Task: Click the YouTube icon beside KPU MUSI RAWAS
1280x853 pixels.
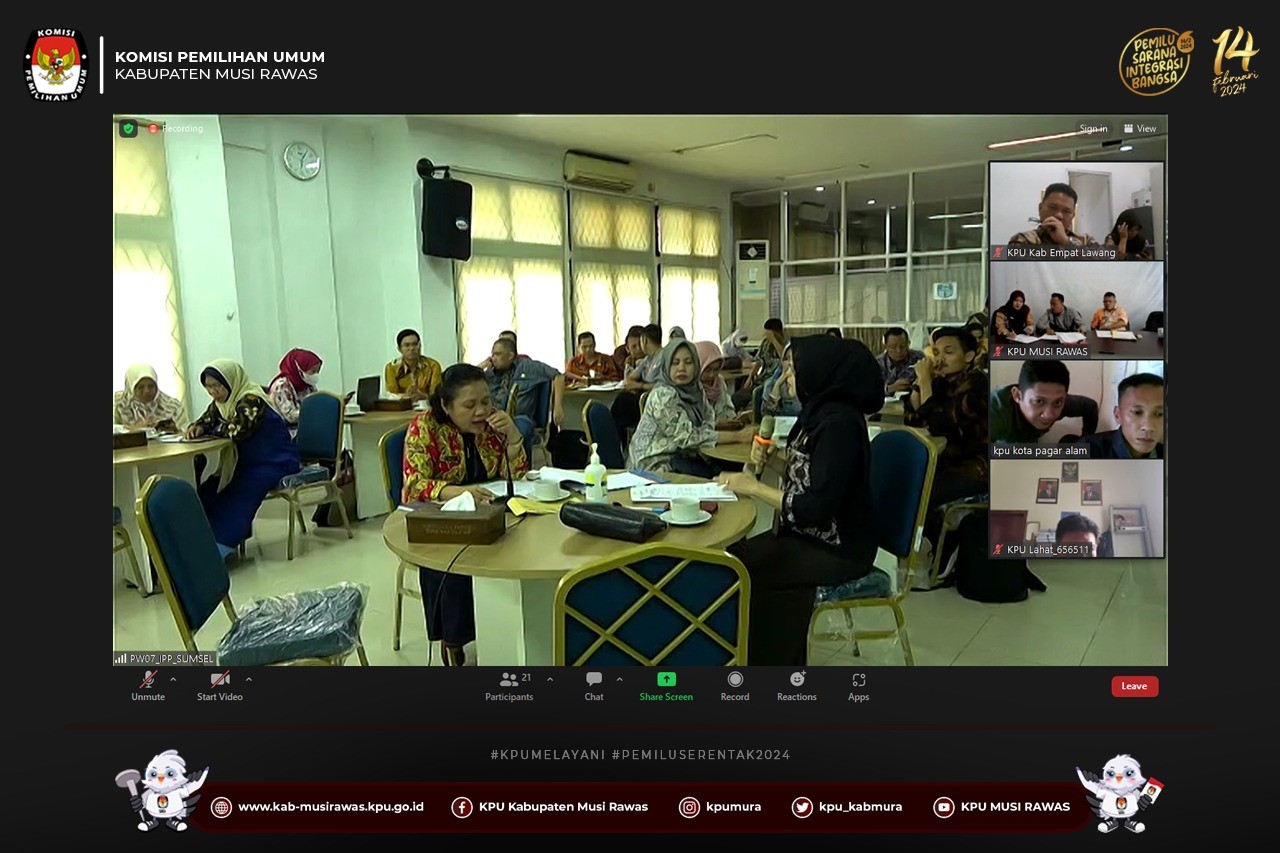Action: (943, 807)
